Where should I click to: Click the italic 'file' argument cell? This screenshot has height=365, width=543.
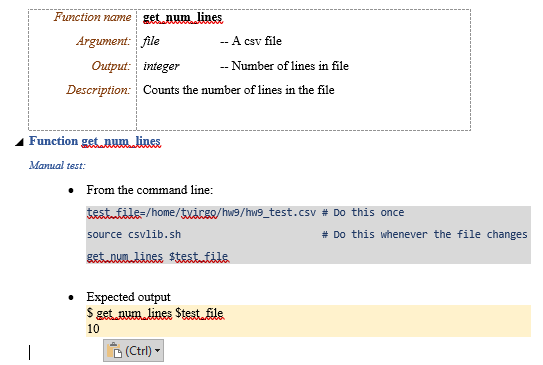point(151,41)
